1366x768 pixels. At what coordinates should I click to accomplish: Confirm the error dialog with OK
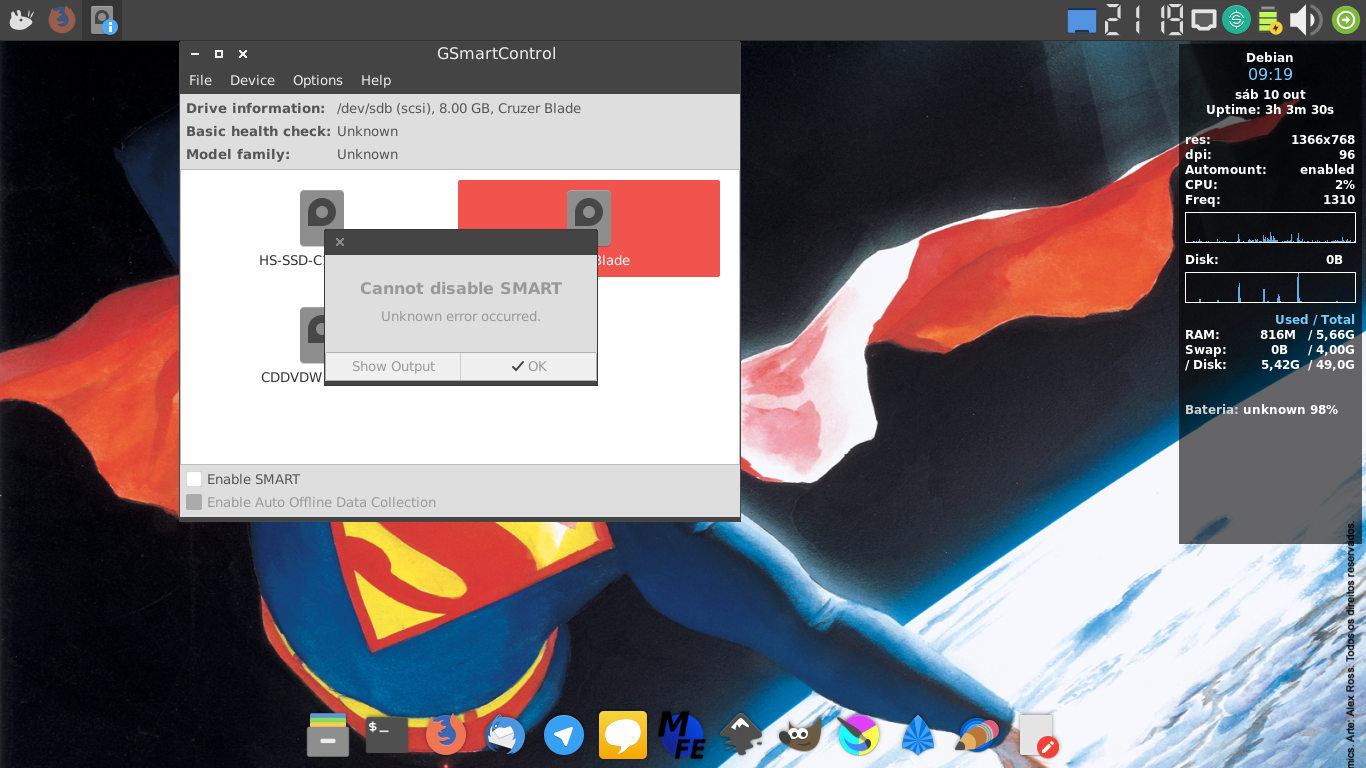(x=529, y=366)
